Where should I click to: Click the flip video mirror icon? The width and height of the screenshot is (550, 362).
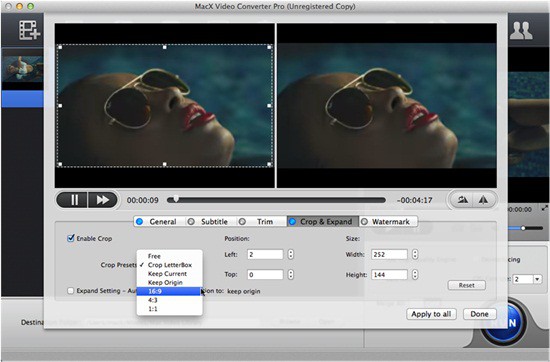[x=484, y=200]
